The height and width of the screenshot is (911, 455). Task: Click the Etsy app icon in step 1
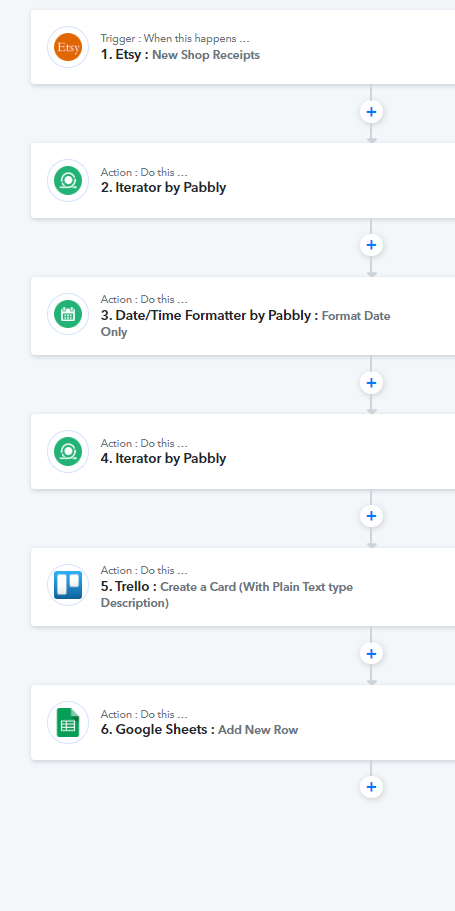(68, 47)
